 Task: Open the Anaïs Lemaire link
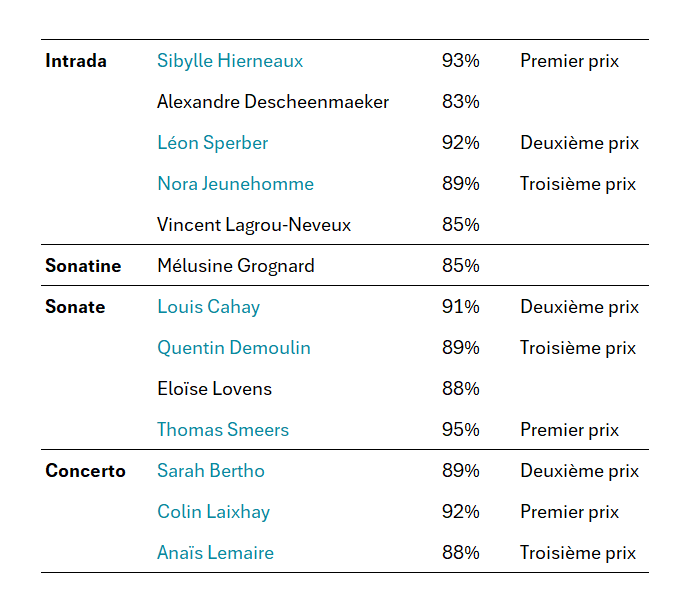(x=215, y=553)
